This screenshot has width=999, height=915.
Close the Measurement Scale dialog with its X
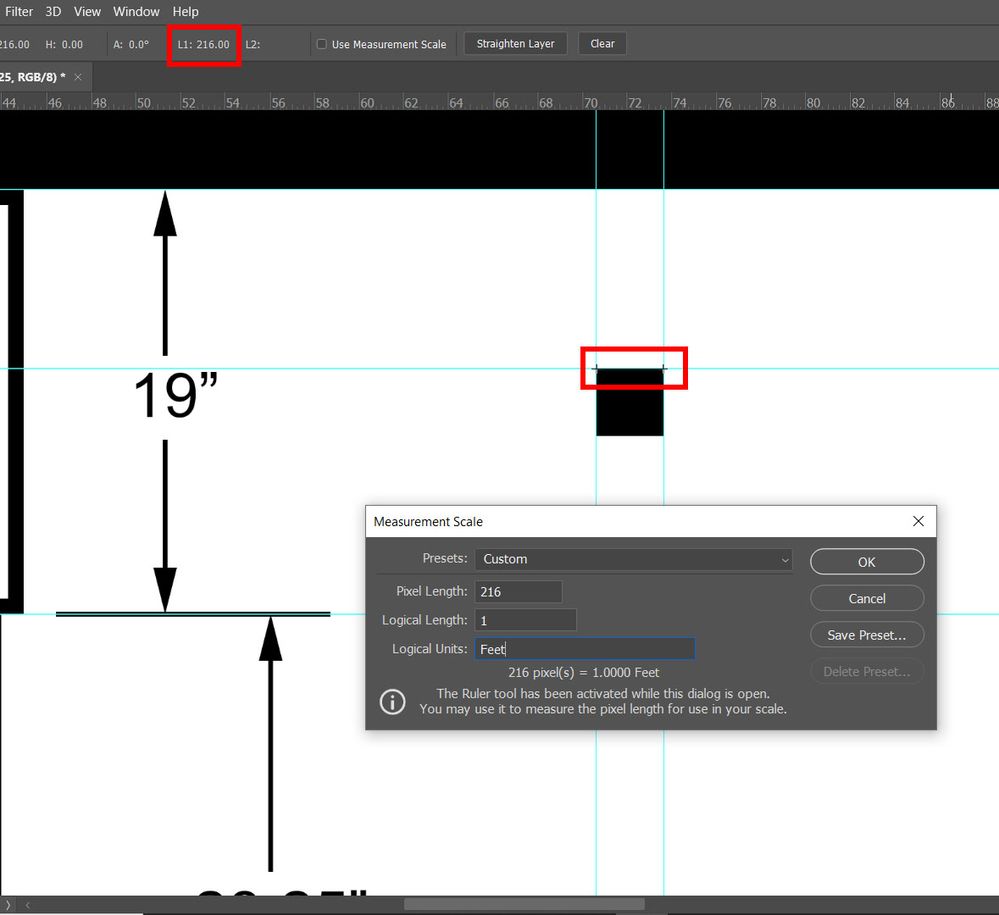(x=918, y=521)
